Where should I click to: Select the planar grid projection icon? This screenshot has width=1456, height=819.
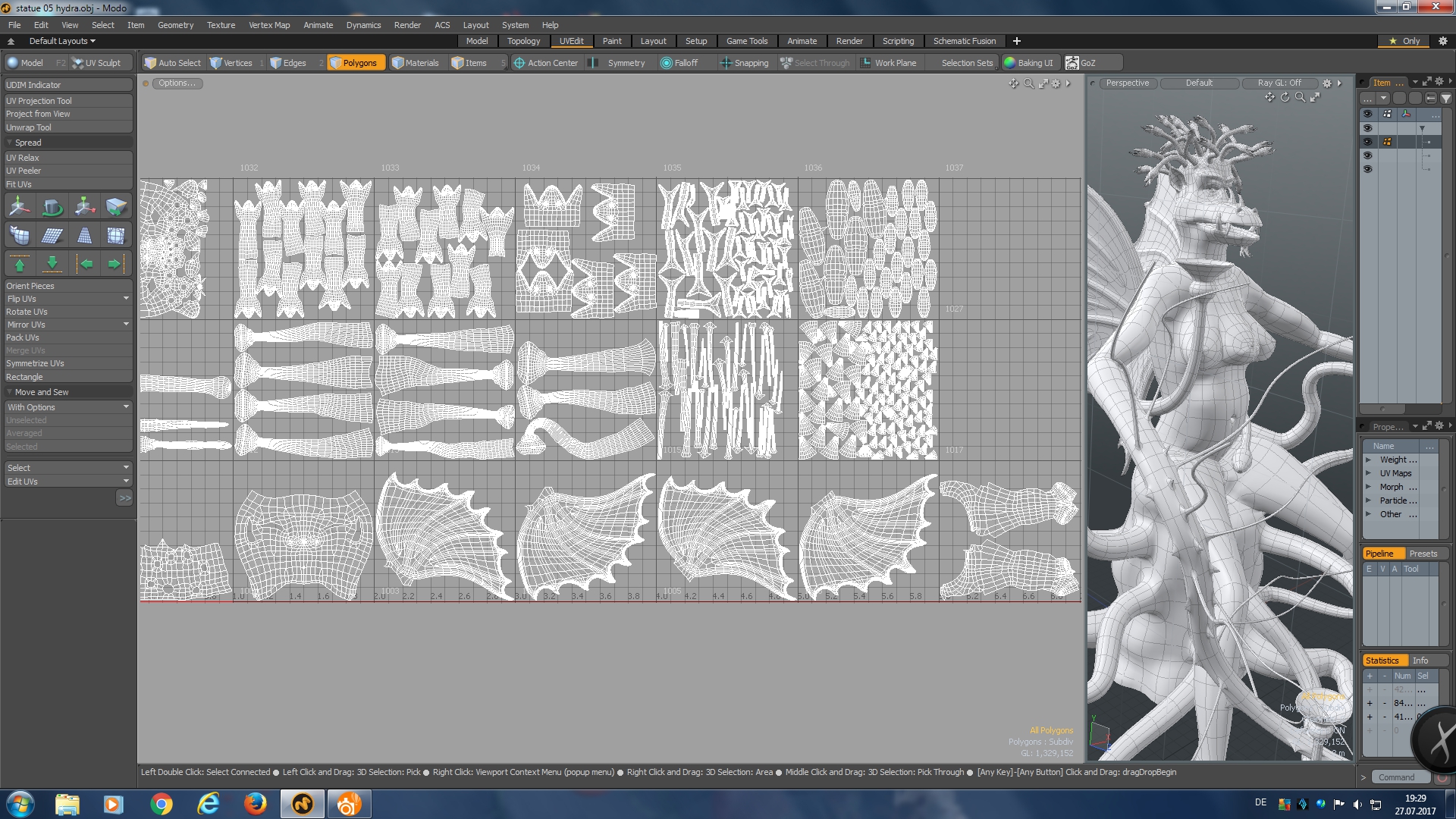(52, 236)
